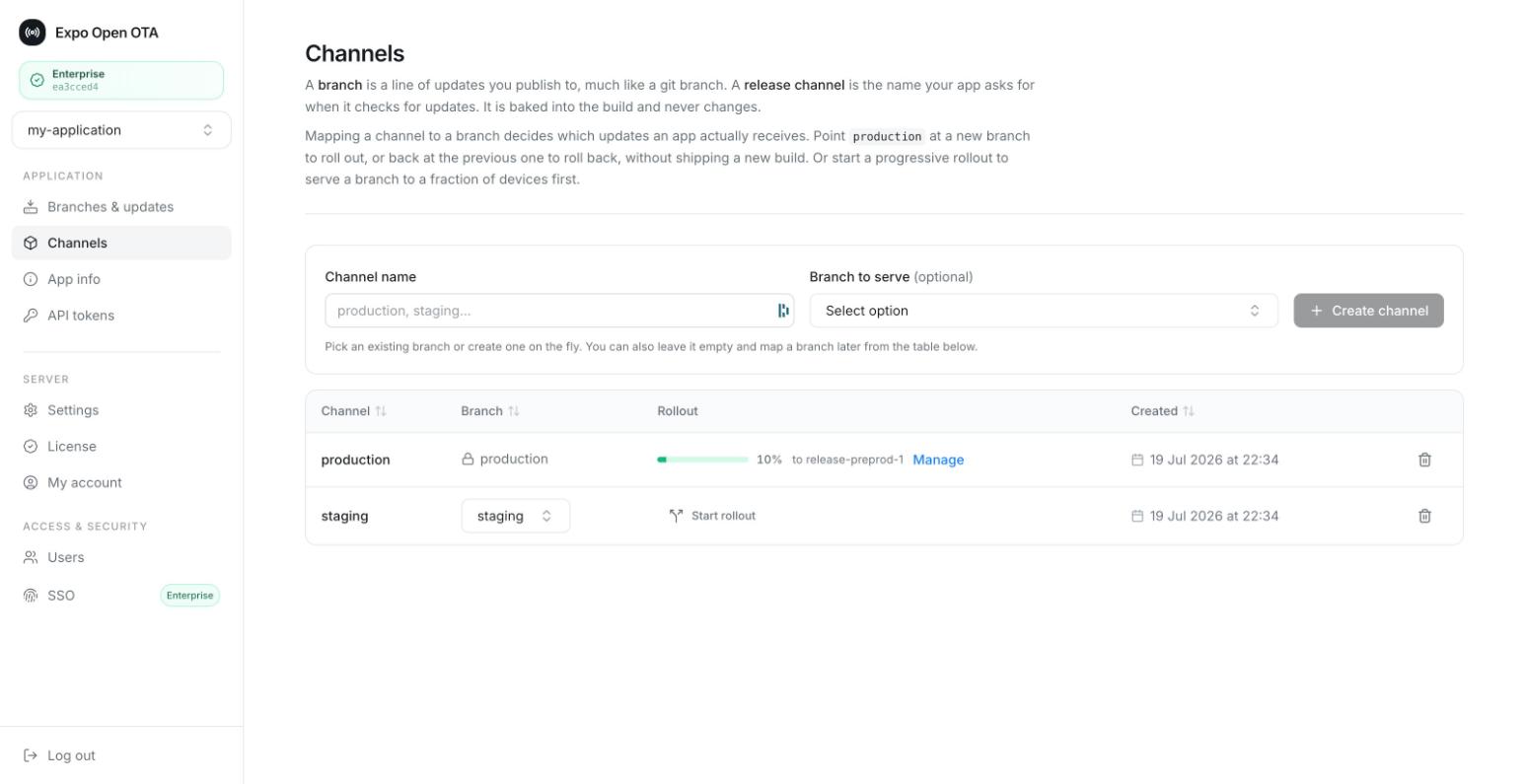Focus the Channel name input field
1525x784 pixels.
[x=559, y=311]
